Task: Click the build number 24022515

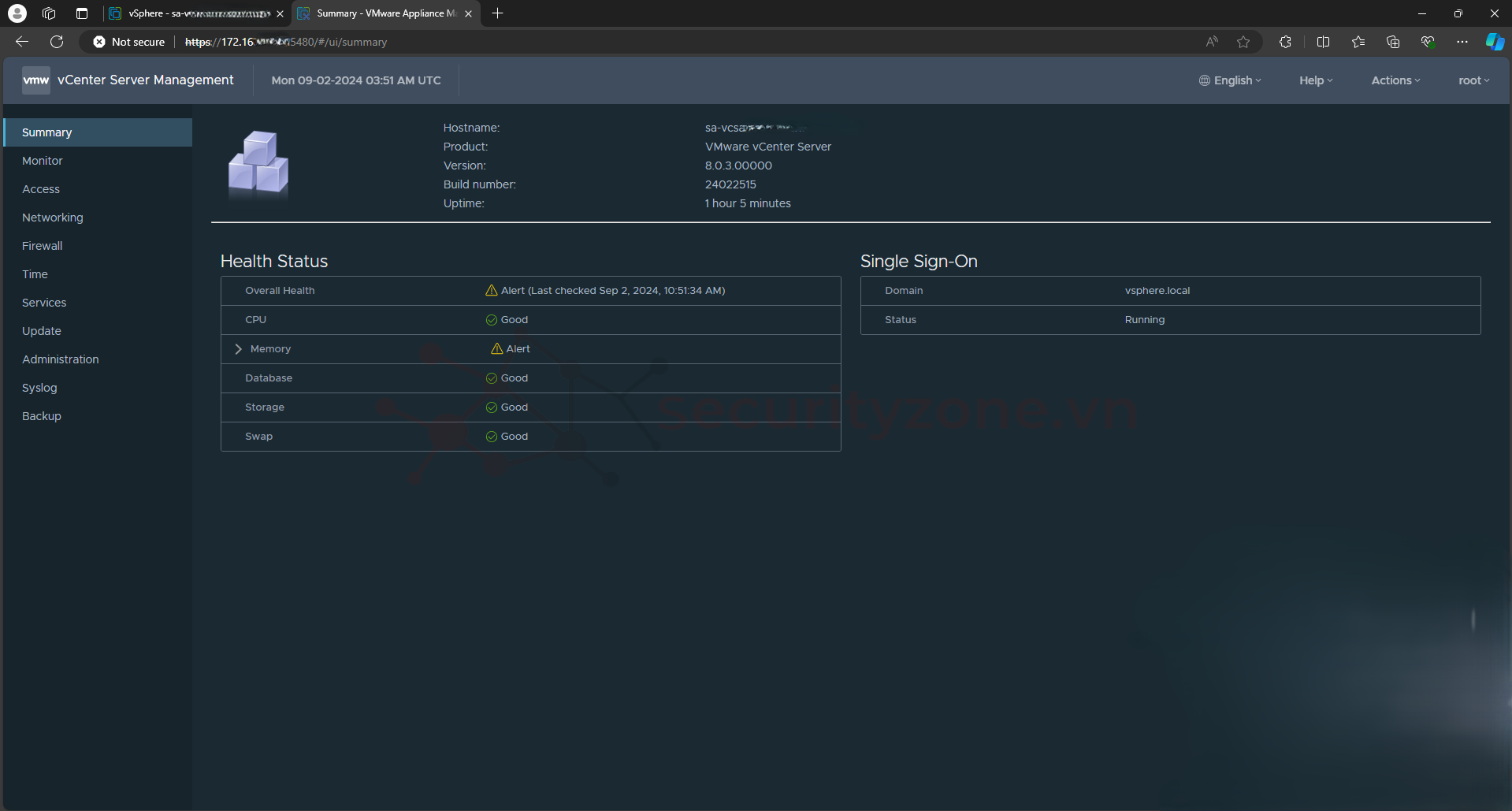Action: pyautogui.click(x=730, y=184)
